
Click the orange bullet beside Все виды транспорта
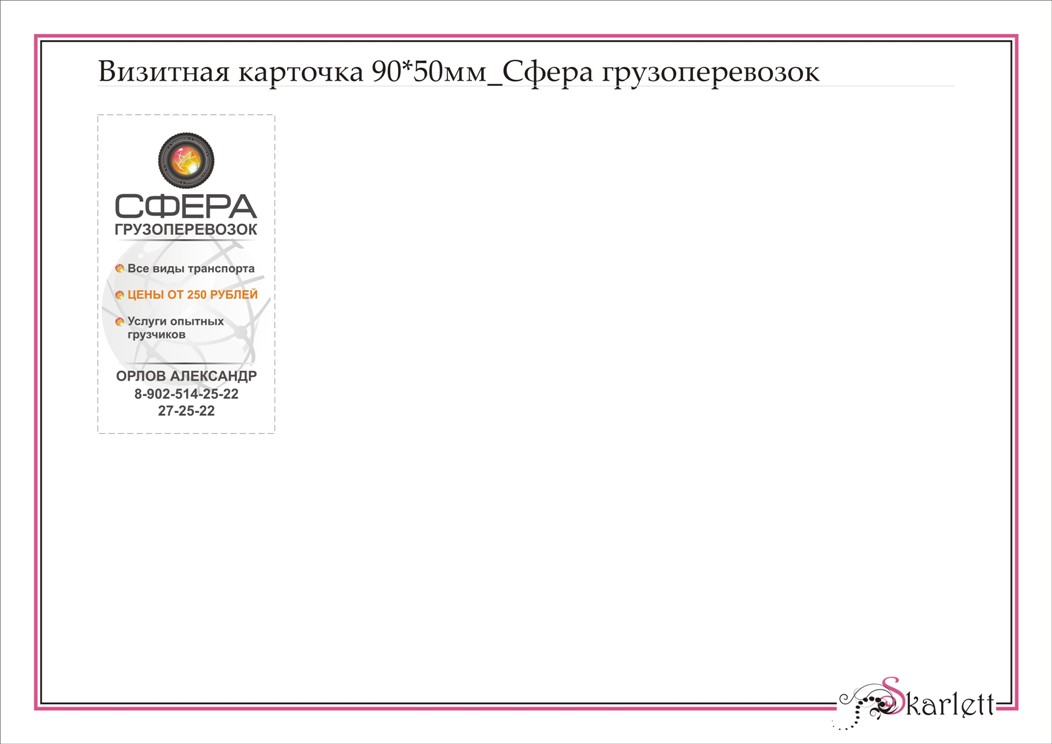coord(121,268)
